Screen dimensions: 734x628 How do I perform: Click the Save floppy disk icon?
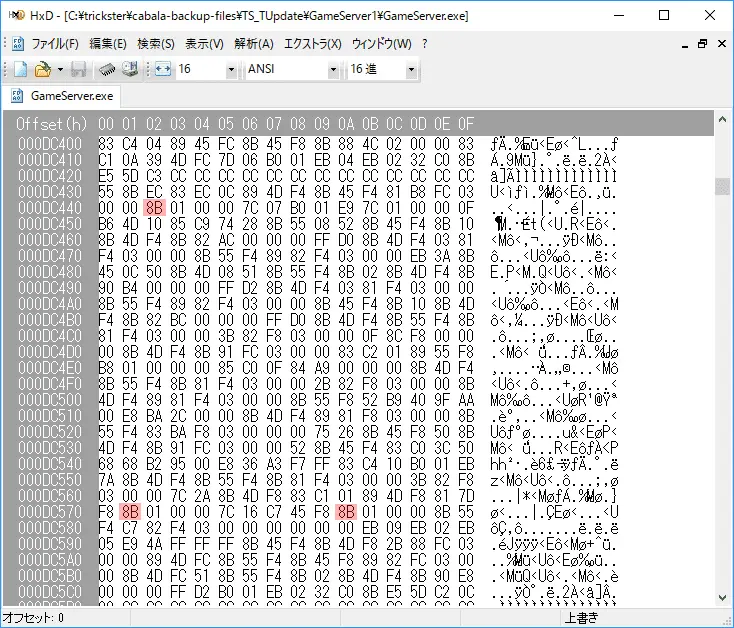pos(79,69)
